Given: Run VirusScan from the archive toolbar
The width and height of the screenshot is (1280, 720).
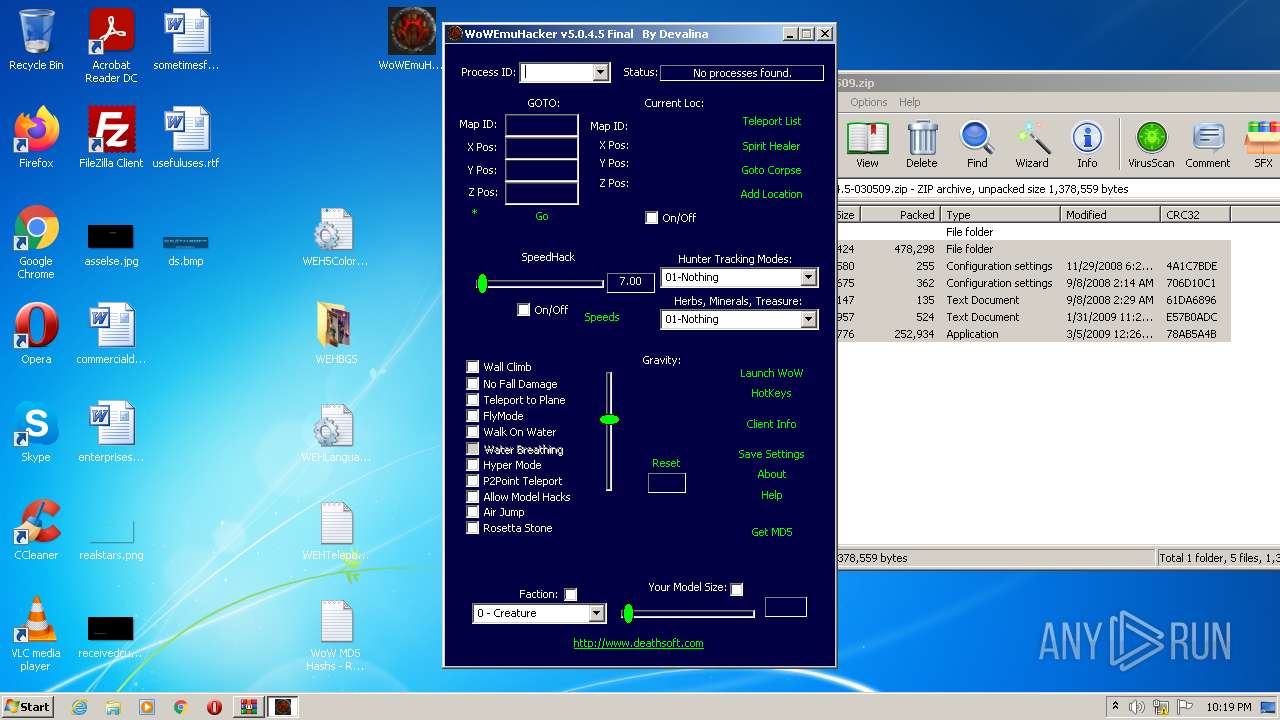Looking at the screenshot, I should [1151, 145].
